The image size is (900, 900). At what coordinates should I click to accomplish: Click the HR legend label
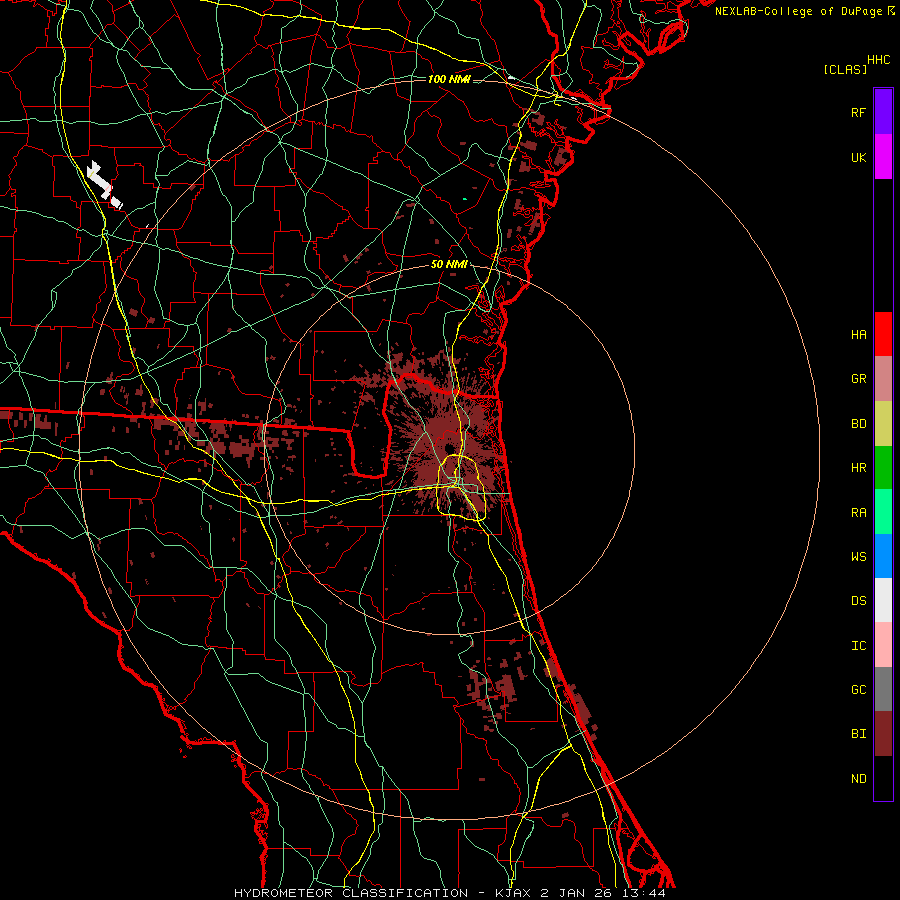(858, 468)
